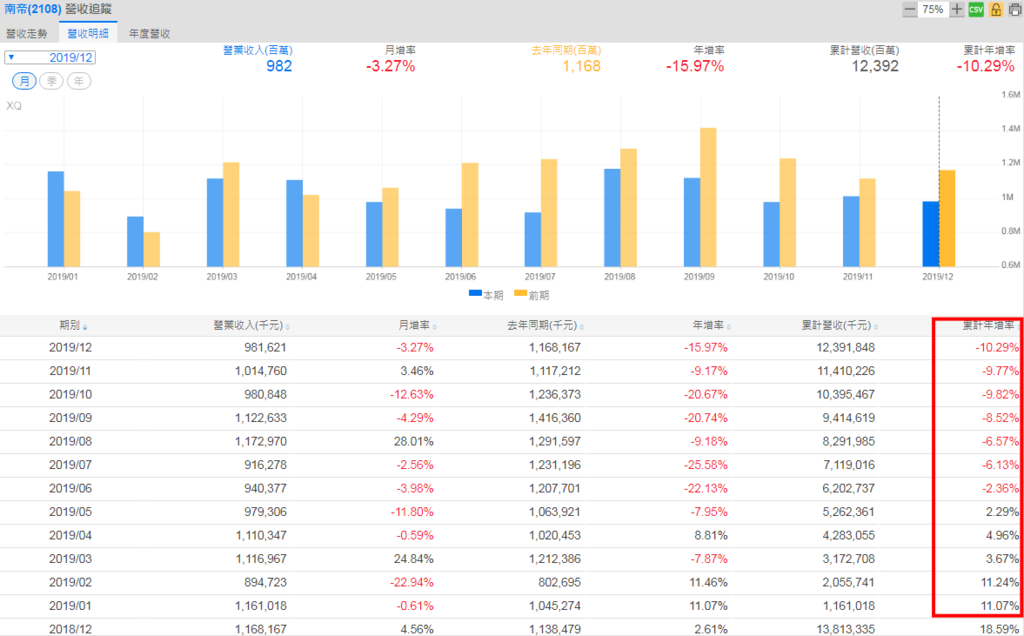The width and height of the screenshot is (1024, 636).
Task: Switch to the 年度營收 tab
Action: tap(150, 33)
